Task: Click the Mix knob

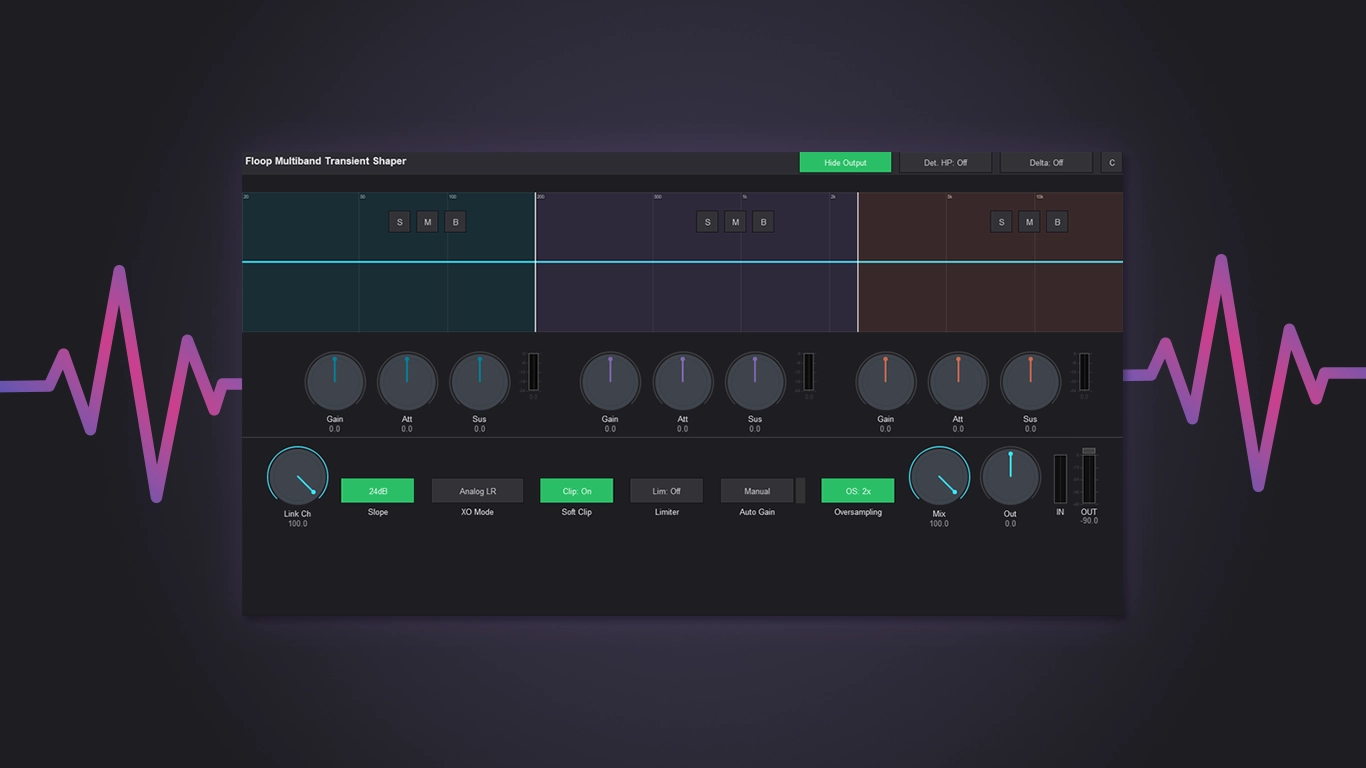Action: (x=939, y=476)
